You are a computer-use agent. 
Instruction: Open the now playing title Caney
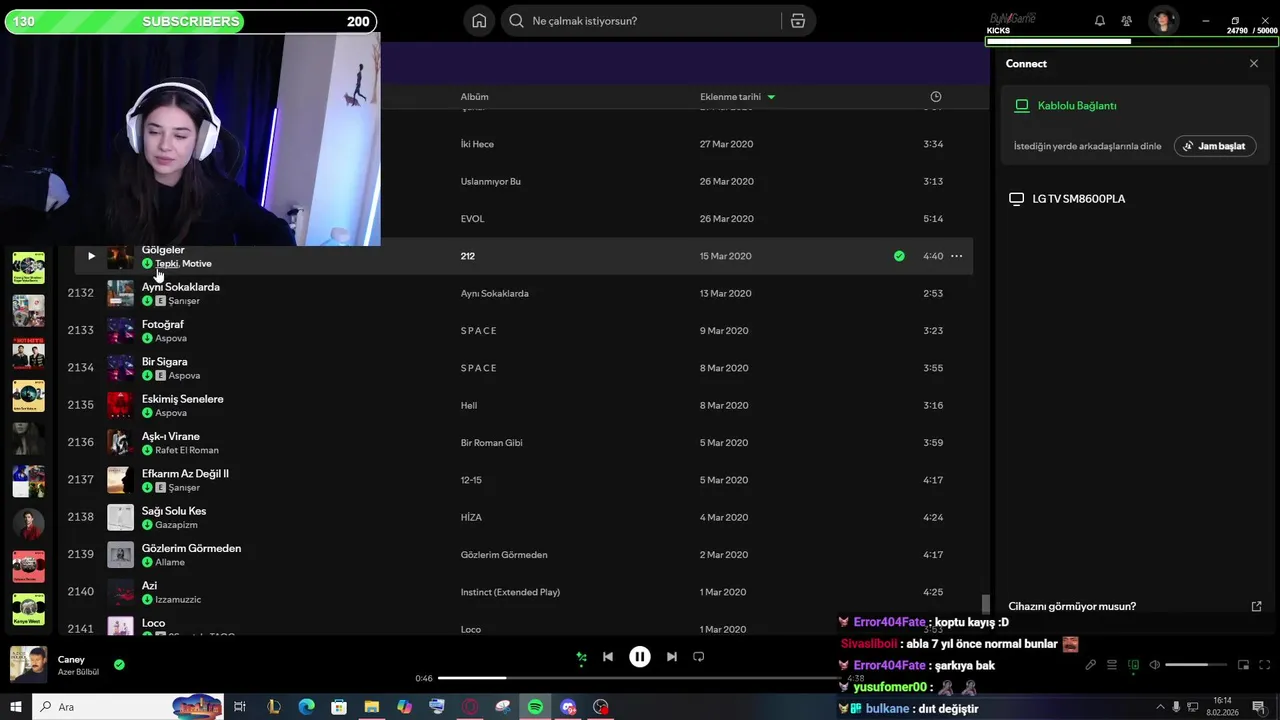(71, 659)
